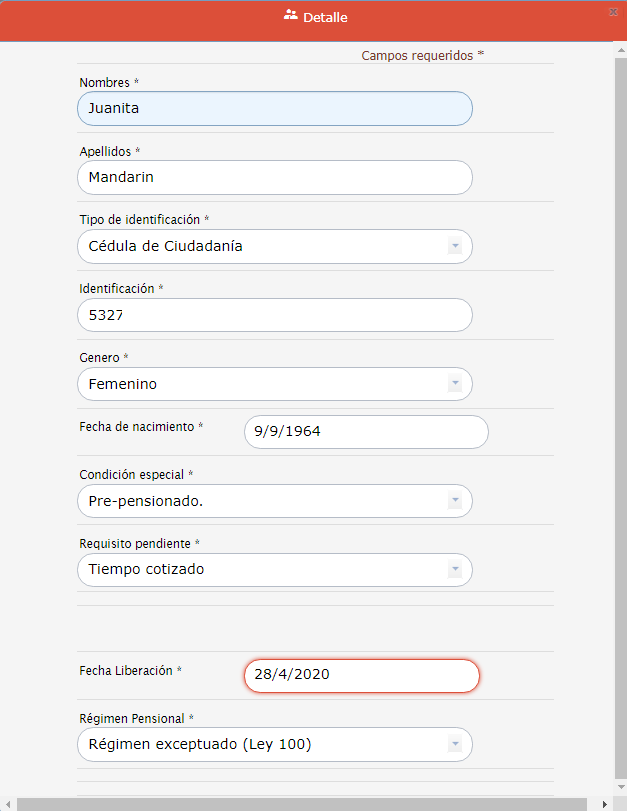Expand Requisito pendiente dropdown showing Tiempo cotizado
The width and height of the screenshot is (627, 811).
point(454,570)
